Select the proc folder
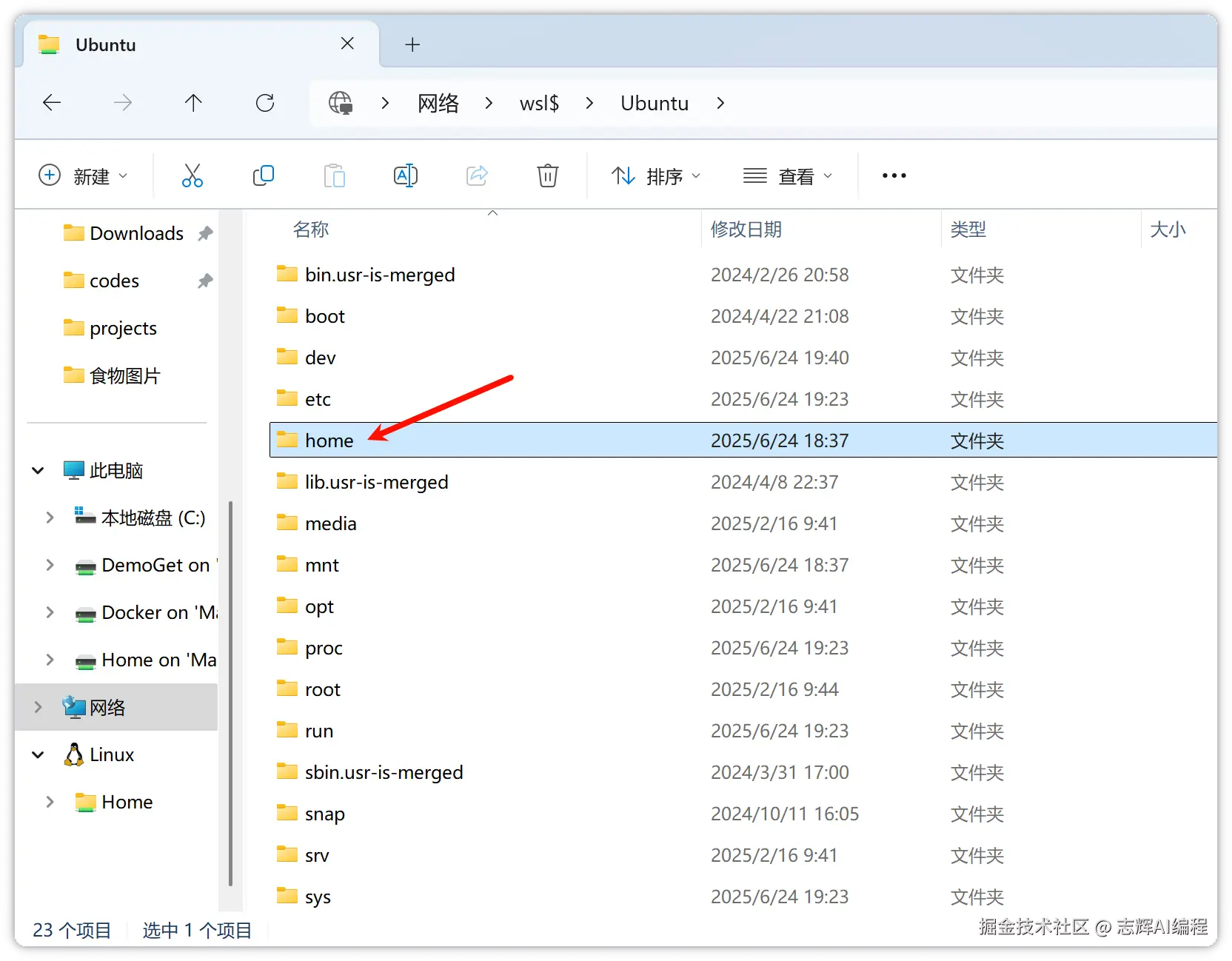The image size is (1232, 961). [x=324, y=648]
